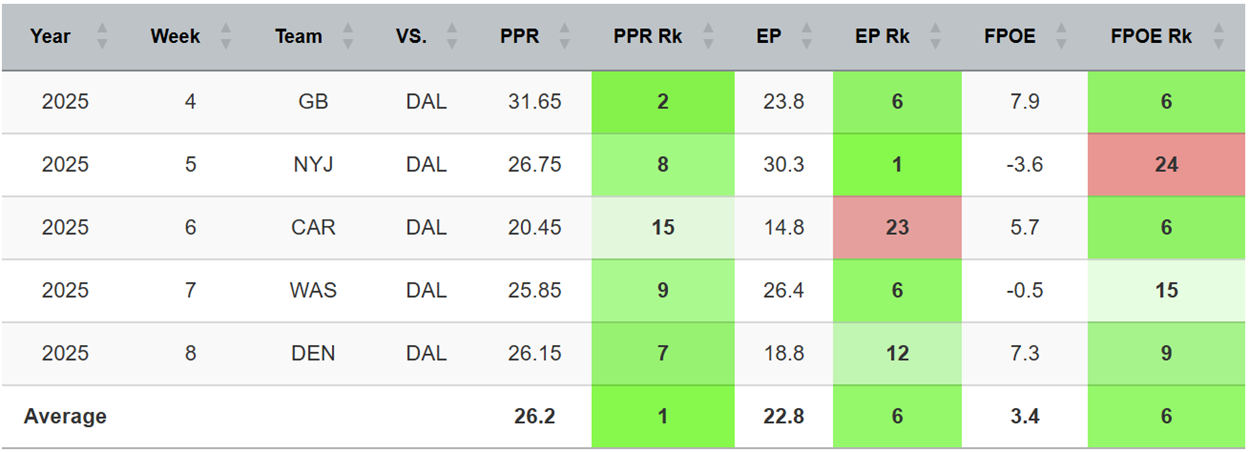Select the red FPOE Rk 24 cell
This screenshot has width=1249, height=452.
click(x=1166, y=165)
